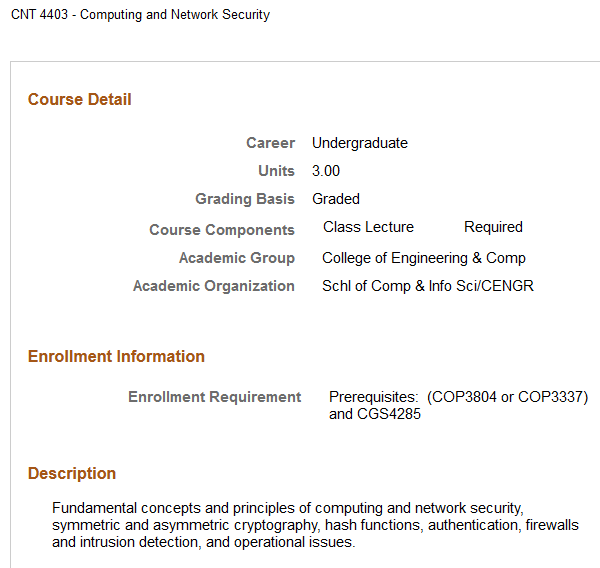
Task: Click the Course Components label
Action: click(x=222, y=230)
